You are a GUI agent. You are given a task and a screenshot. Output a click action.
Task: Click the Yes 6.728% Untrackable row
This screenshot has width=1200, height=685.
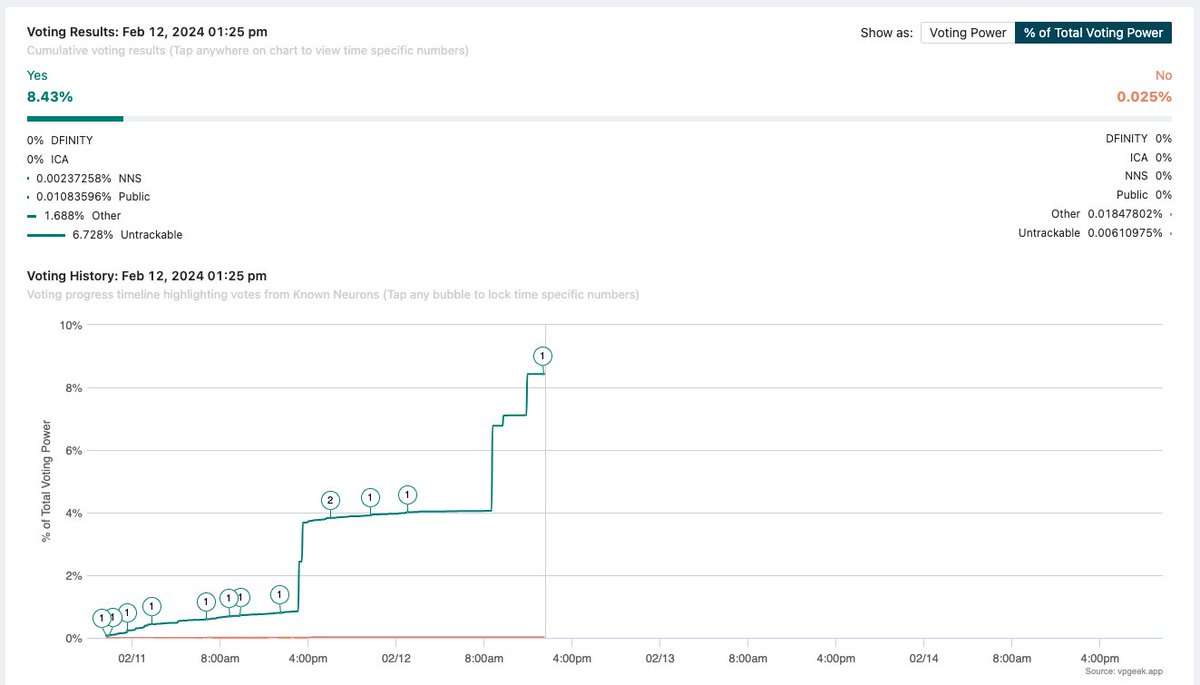click(105, 235)
